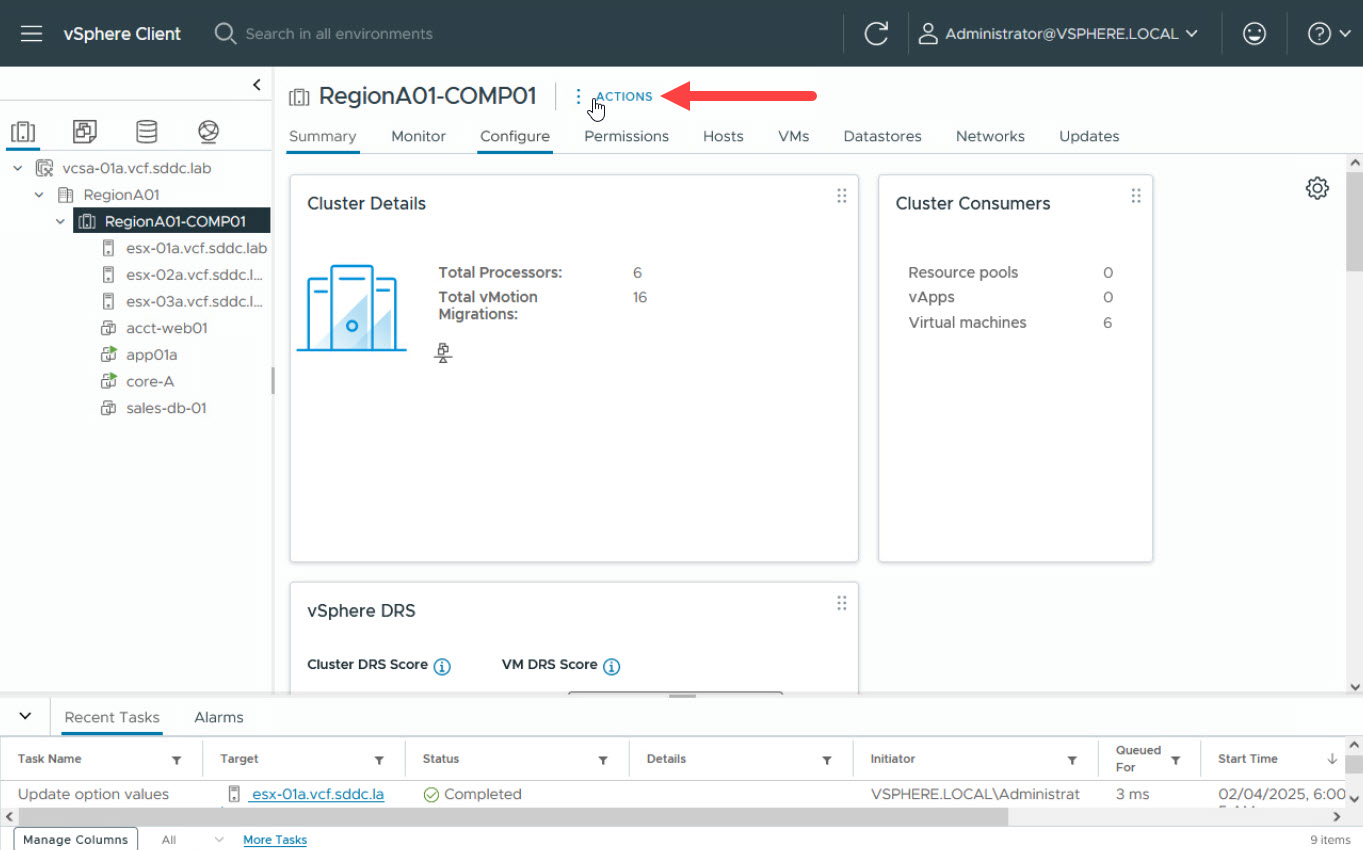This screenshot has height=850, width=1363.
Task: Click the panel resize handle above Recent Tasks
Action: [682, 696]
